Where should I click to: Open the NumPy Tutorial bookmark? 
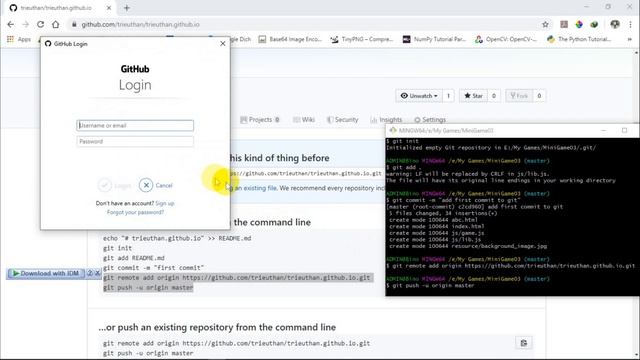(434, 39)
